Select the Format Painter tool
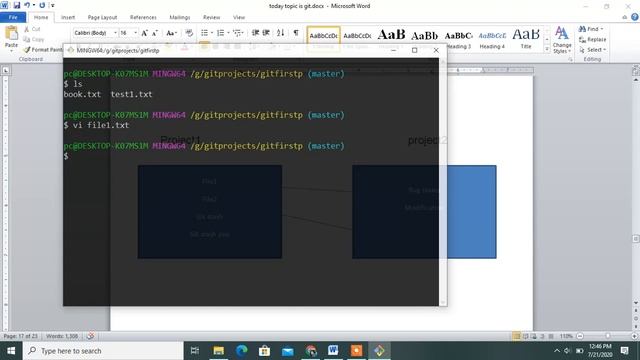This screenshot has width=640, height=360. click(43, 49)
